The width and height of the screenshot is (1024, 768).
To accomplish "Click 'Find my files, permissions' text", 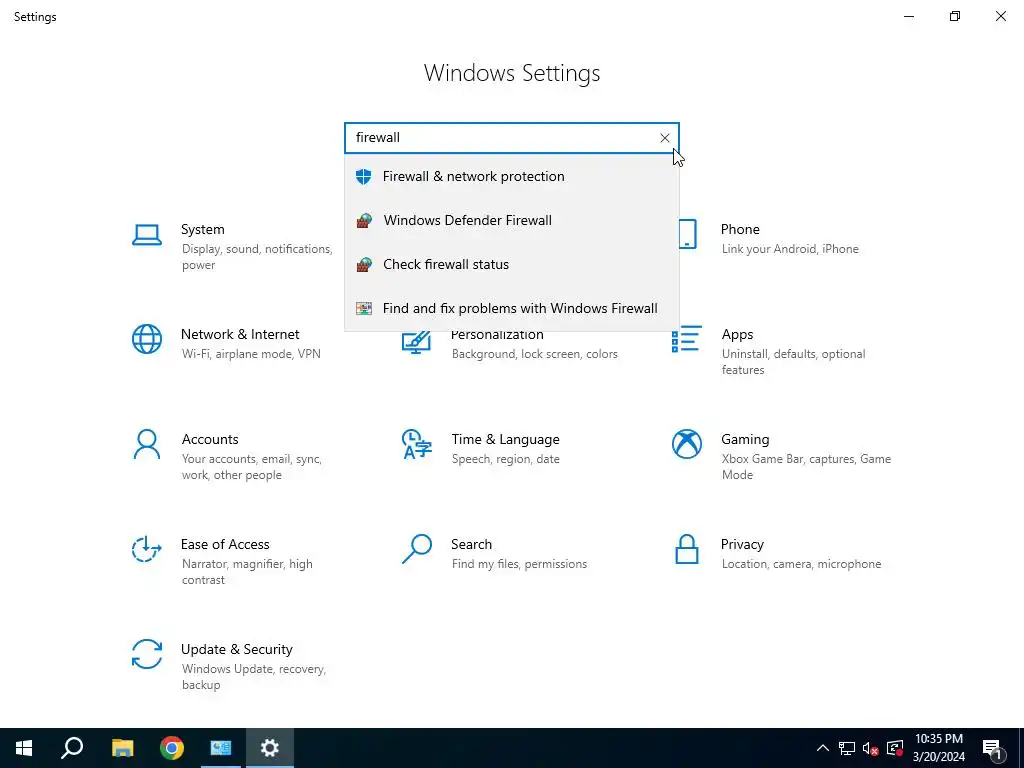I will pyautogui.click(x=519, y=564).
